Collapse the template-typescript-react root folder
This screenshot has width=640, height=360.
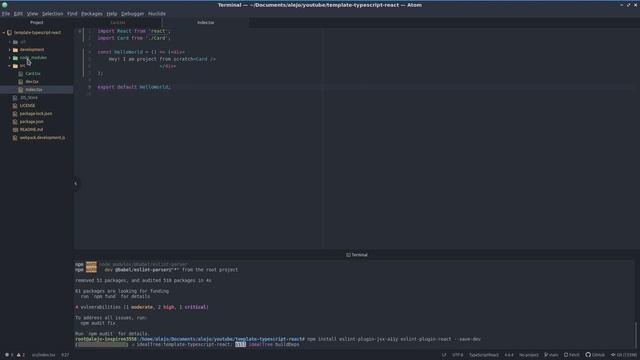(4, 33)
